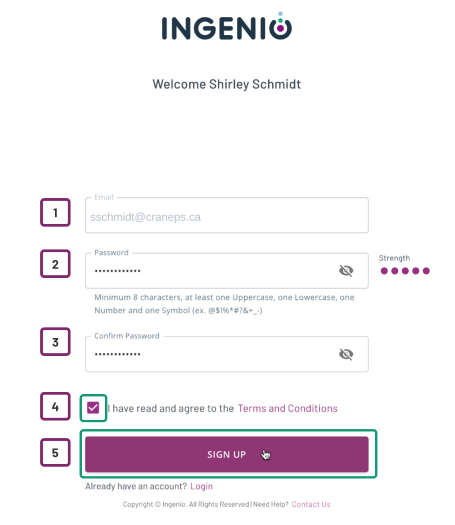Open the Contact Us link
455x525 pixels.
pos(311,504)
